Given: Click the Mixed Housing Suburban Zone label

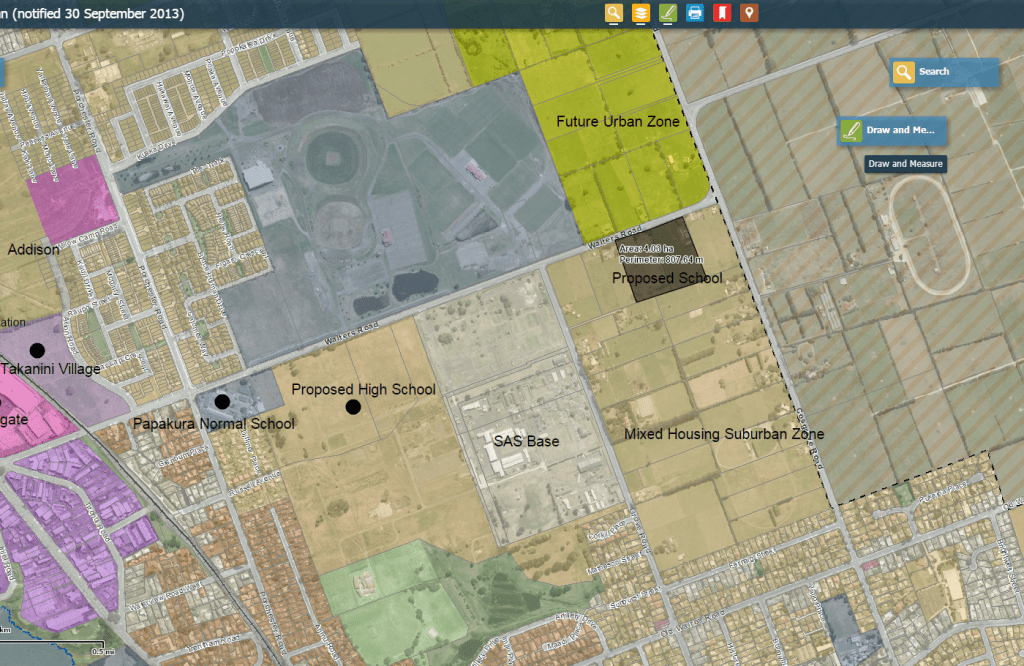Looking at the screenshot, I should point(724,435).
